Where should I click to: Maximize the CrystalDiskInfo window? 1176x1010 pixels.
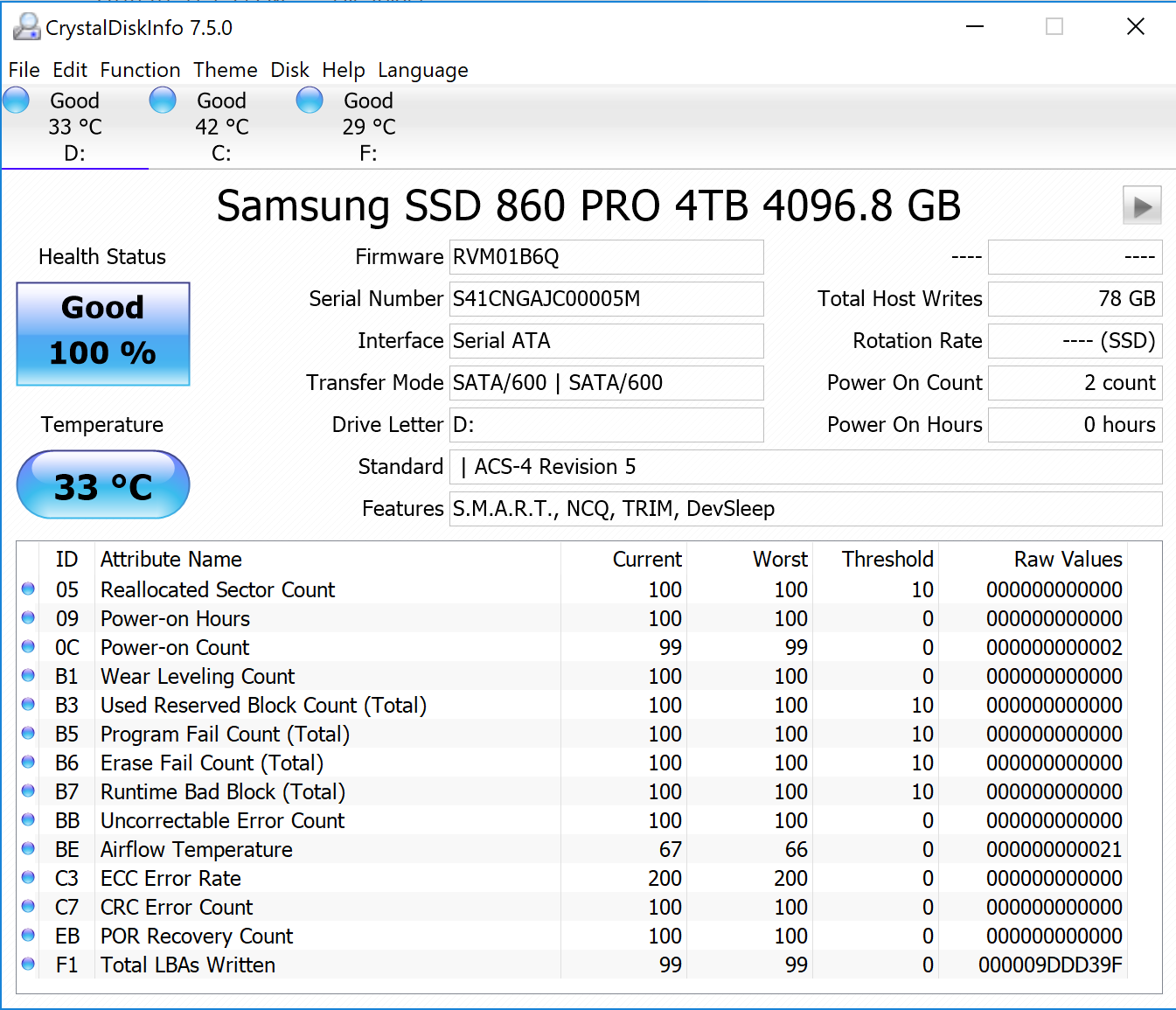[1054, 27]
